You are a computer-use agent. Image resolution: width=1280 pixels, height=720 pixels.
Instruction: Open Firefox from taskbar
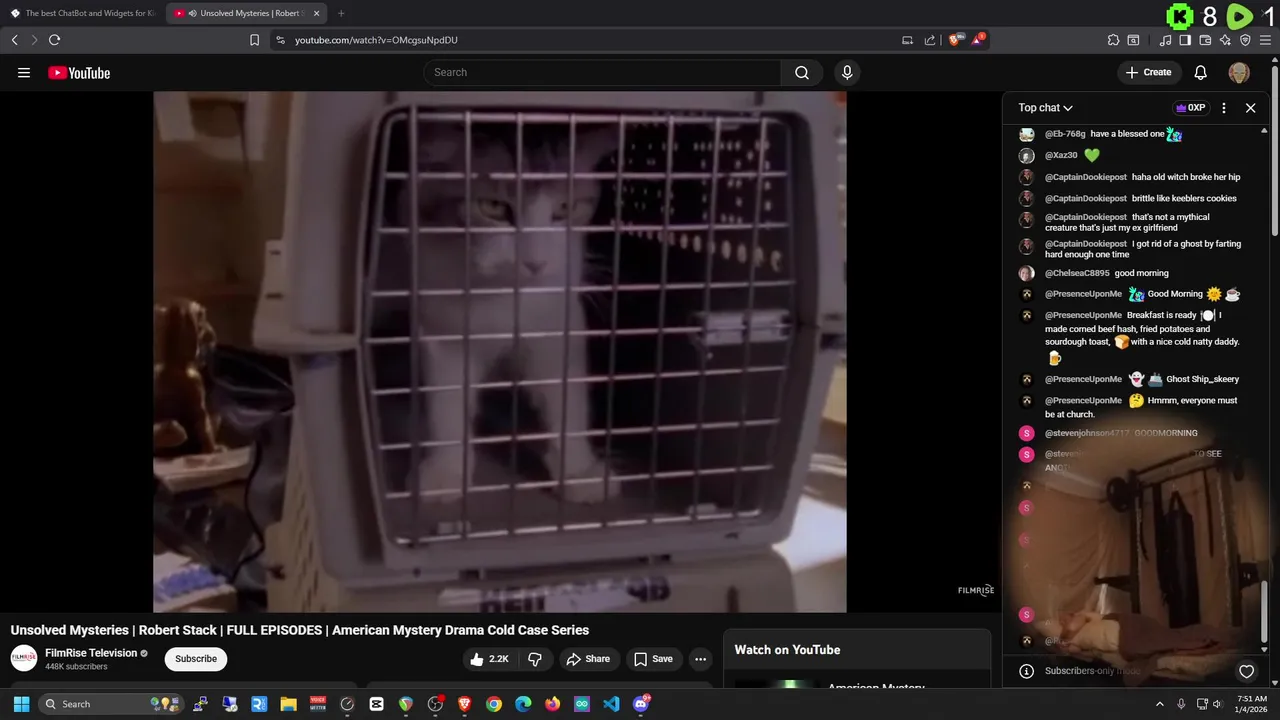[552, 704]
